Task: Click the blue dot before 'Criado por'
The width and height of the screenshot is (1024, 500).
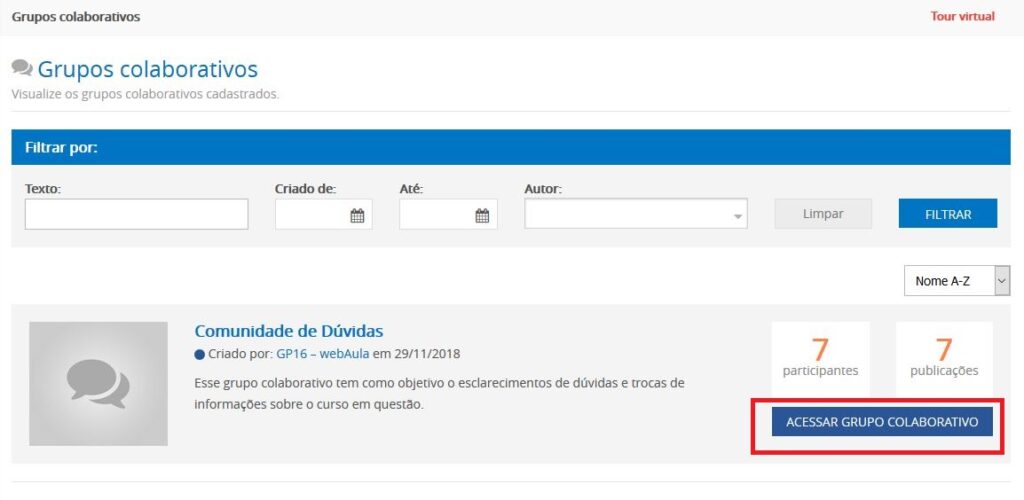Action: point(200,354)
